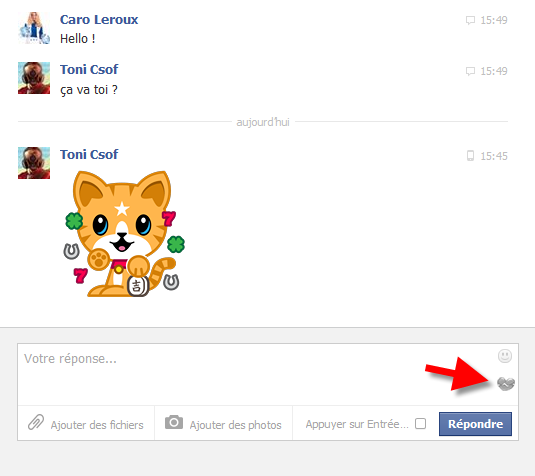Enable the 'Appuyer sur Entrée' checkbox
535x476 pixels.
[420, 423]
